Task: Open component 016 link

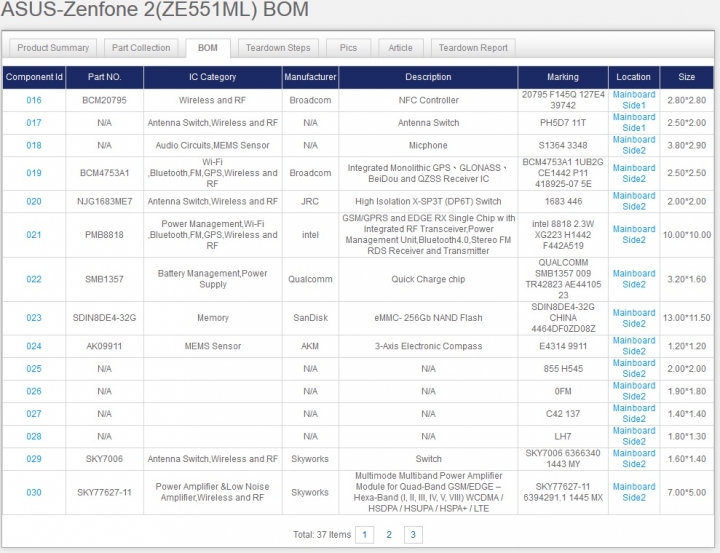Action: tap(34, 100)
